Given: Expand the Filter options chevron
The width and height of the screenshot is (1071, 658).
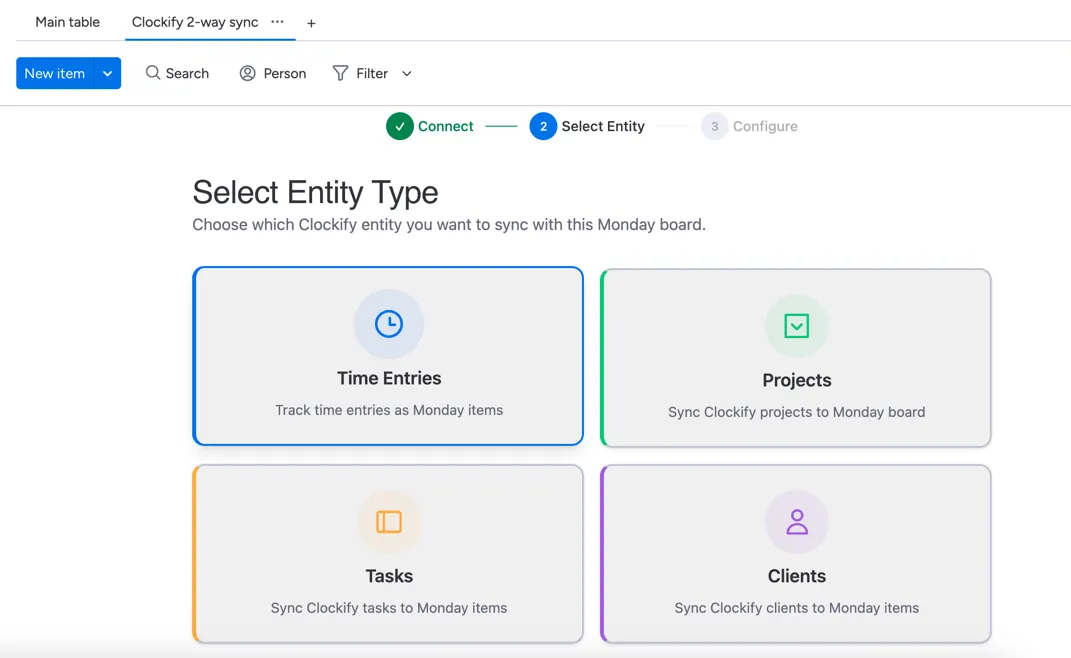Looking at the screenshot, I should point(407,73).
